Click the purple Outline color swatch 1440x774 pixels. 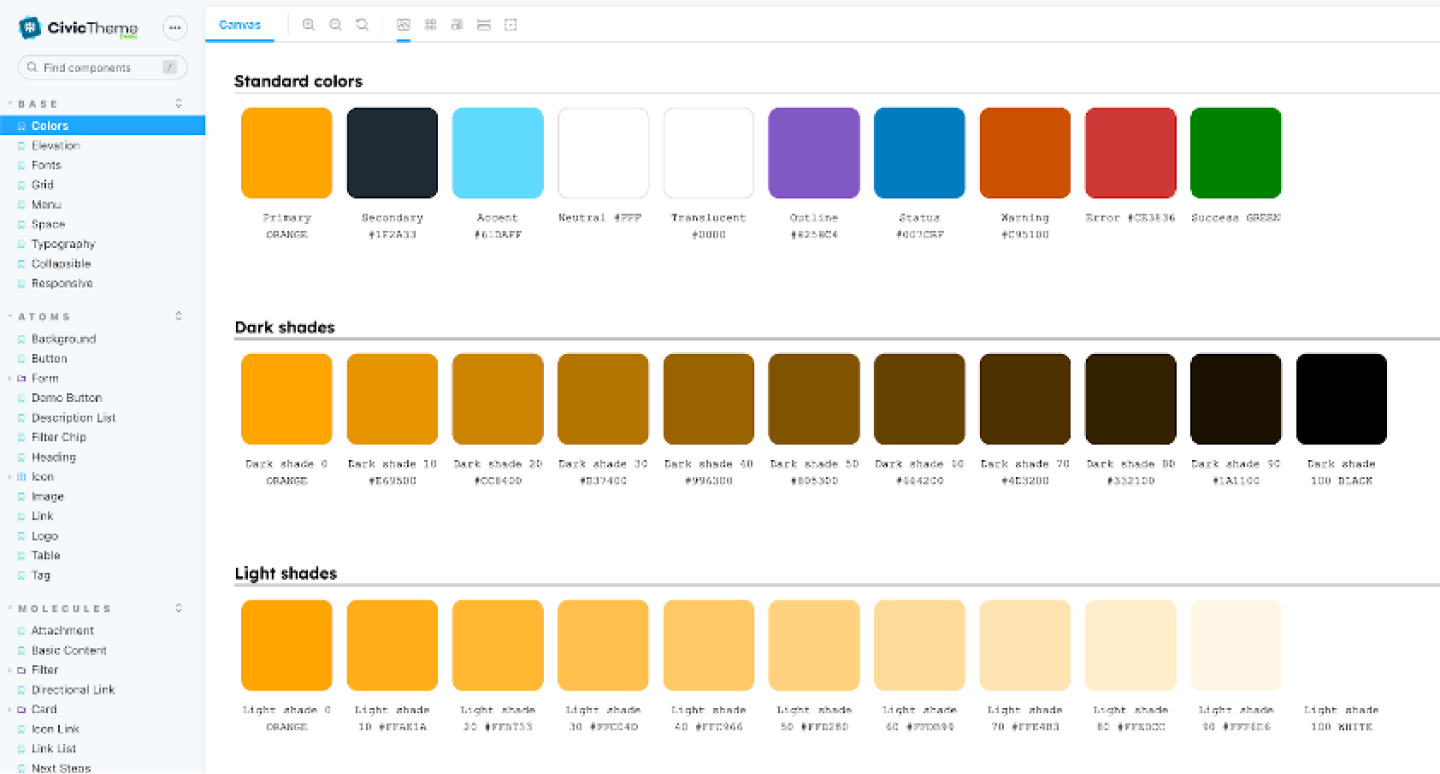coord(814,153)
